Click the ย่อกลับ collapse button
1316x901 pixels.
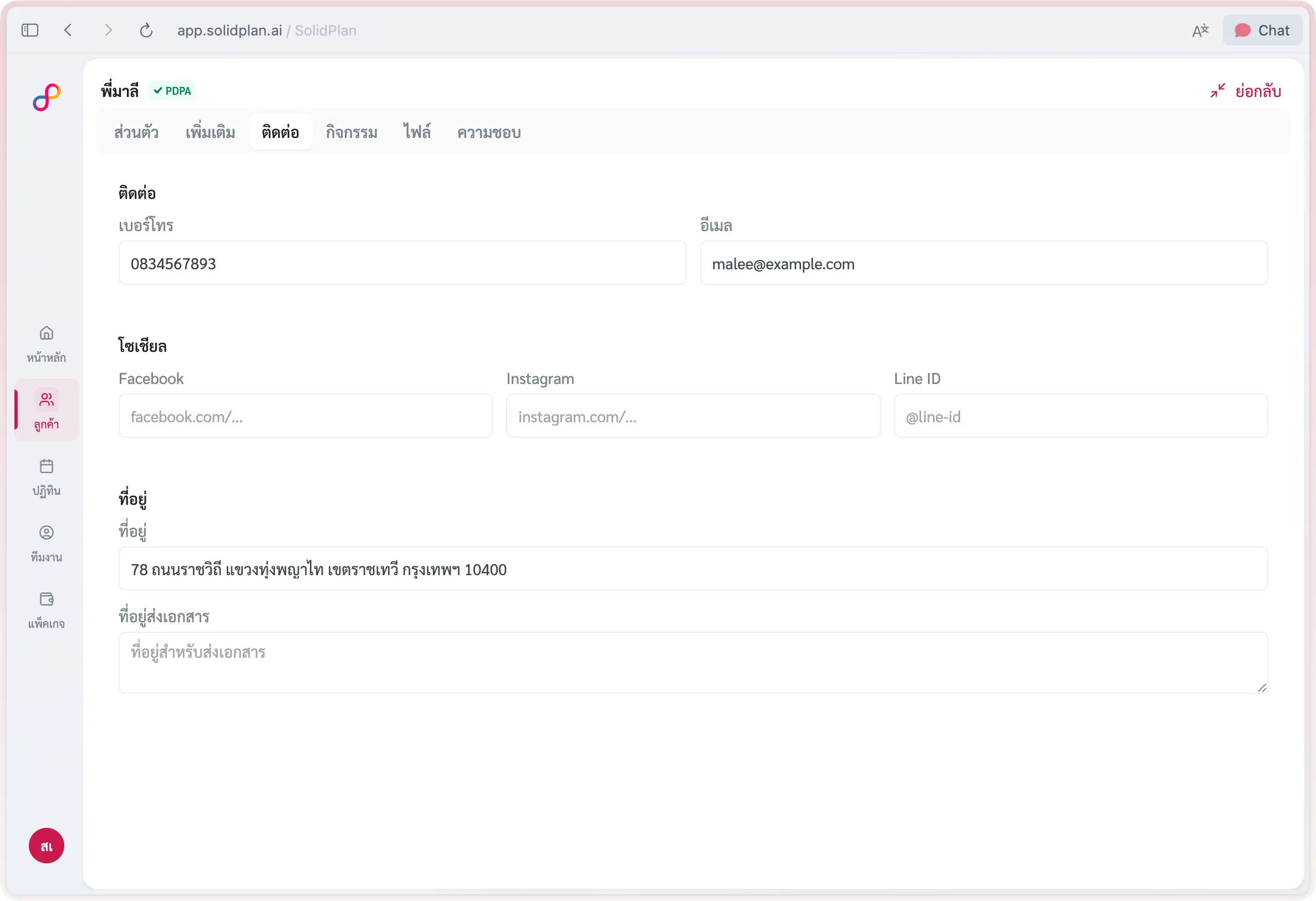point(1244,90)
